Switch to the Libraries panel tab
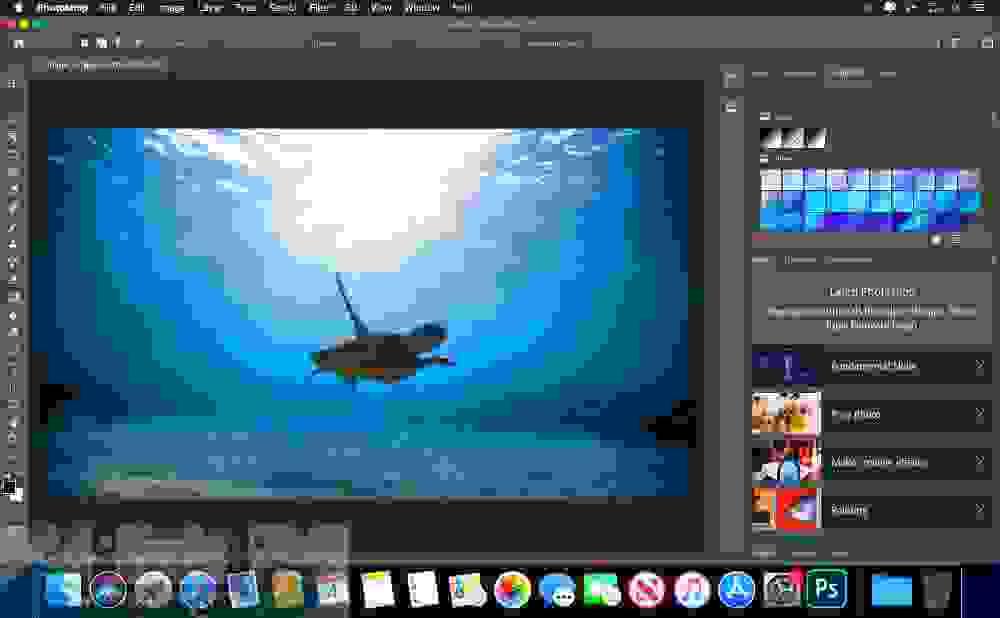This screenshot has height=618, width=1000. pyautogui.click(x=799, y=260)
